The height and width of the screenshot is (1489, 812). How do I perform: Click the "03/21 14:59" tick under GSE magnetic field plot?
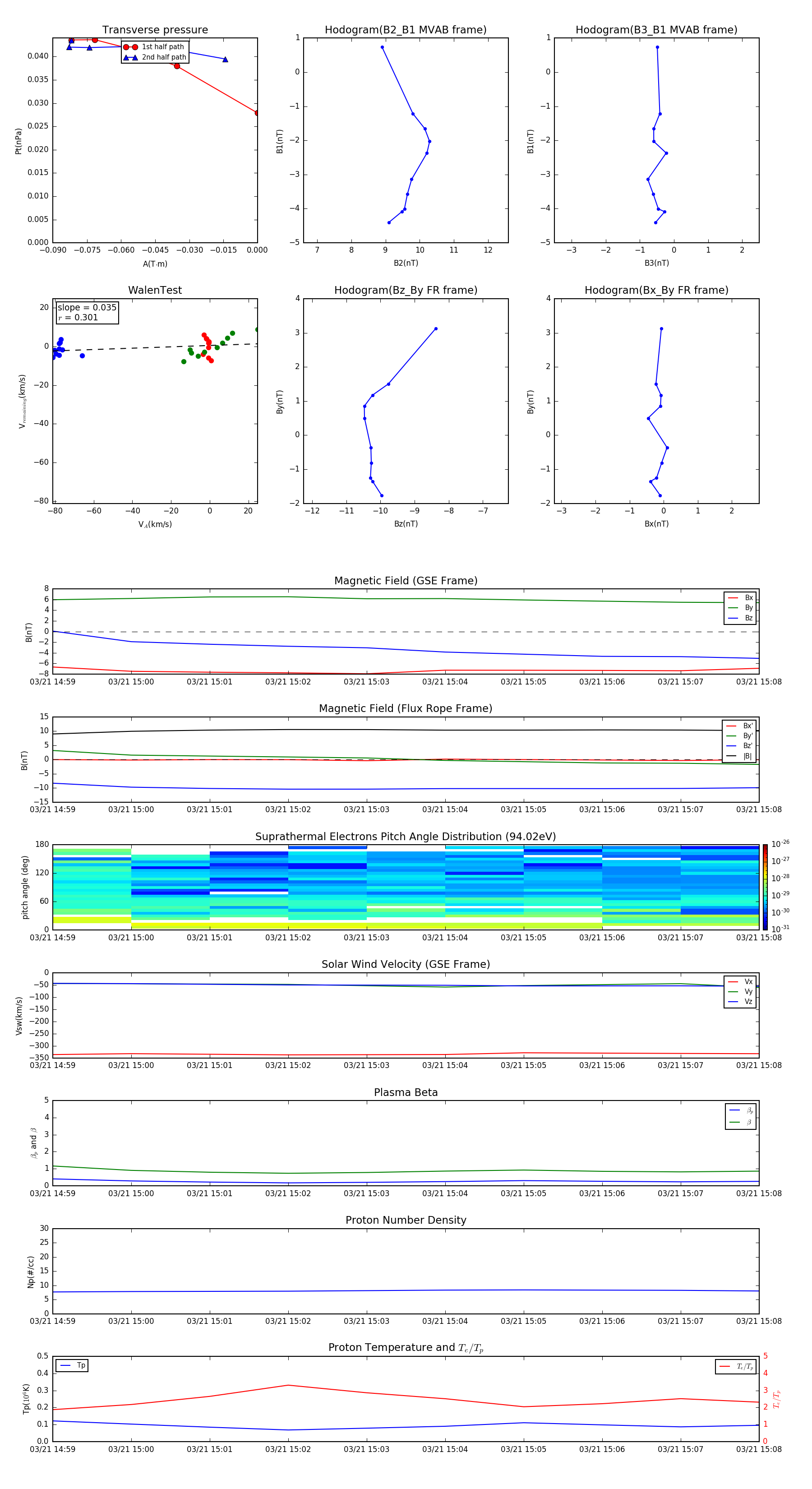(x=53, y=682)
